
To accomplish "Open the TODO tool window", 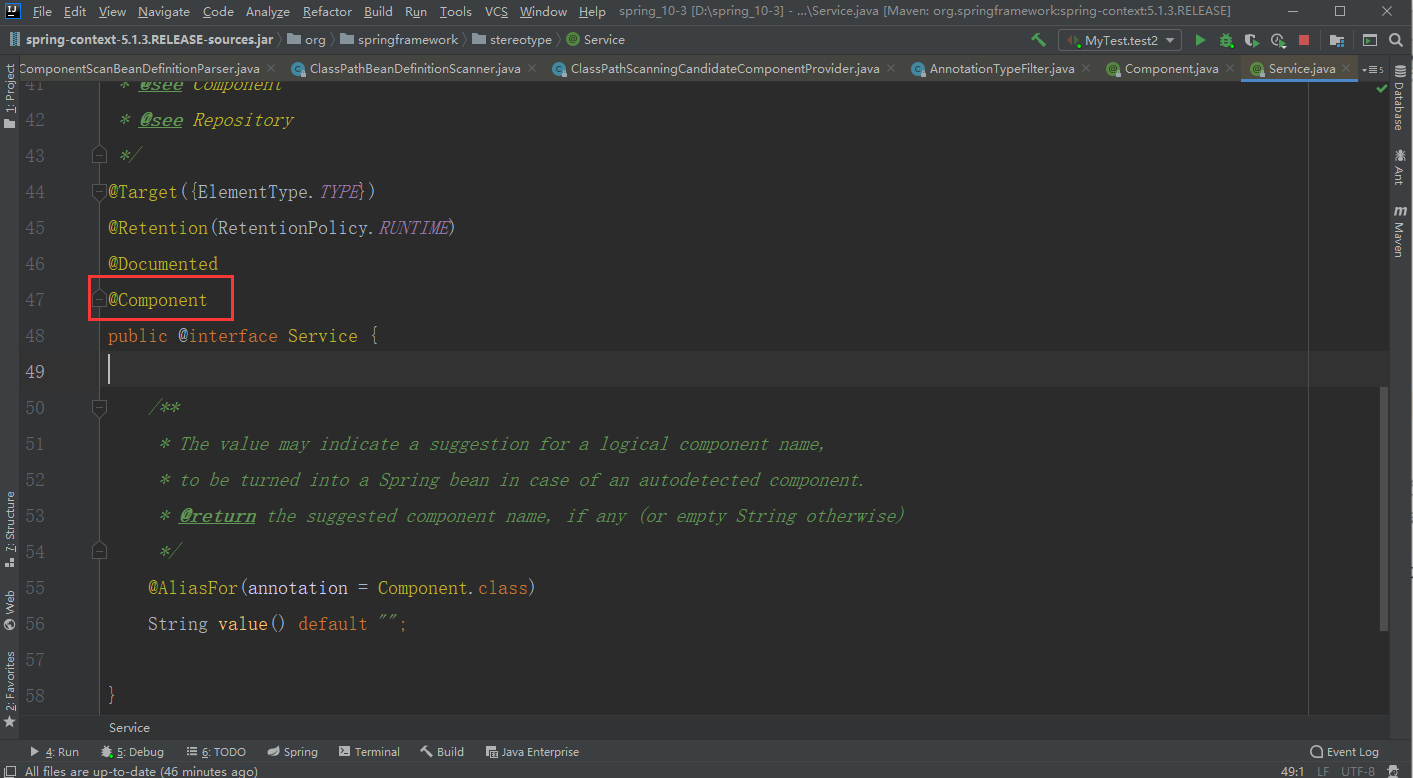I will click(215, 752).
